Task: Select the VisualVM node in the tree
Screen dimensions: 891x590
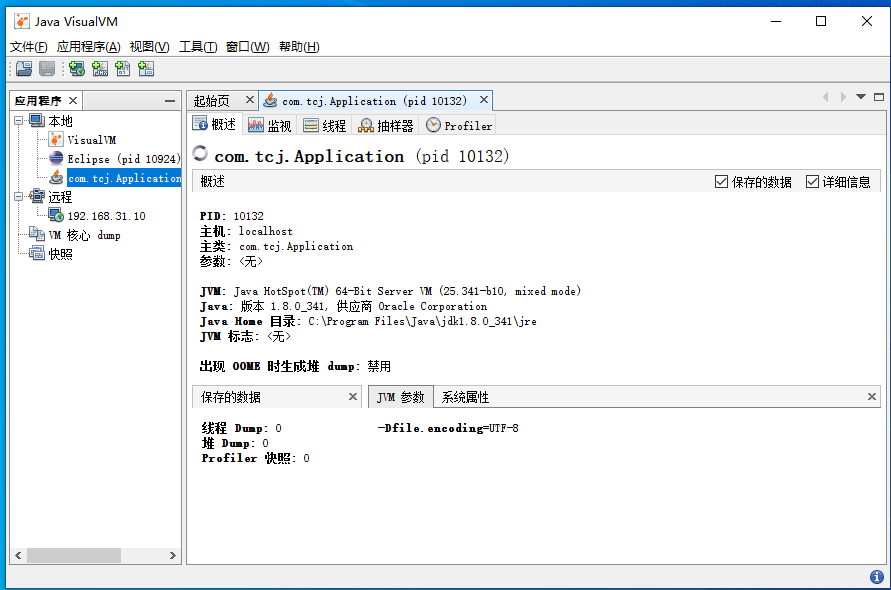Action: click(91, 140)
